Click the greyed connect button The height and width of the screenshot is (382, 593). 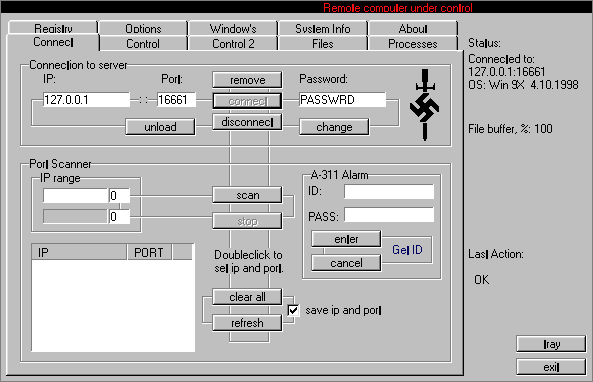(247, 101)
